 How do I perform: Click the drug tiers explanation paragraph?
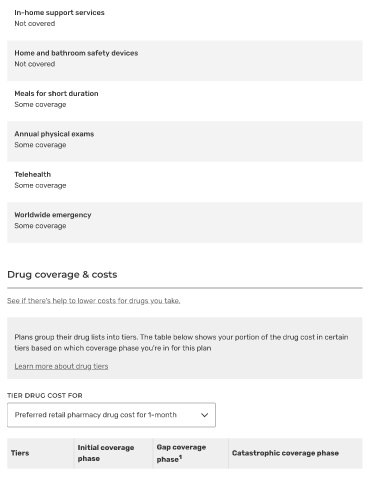click(181, 343)
